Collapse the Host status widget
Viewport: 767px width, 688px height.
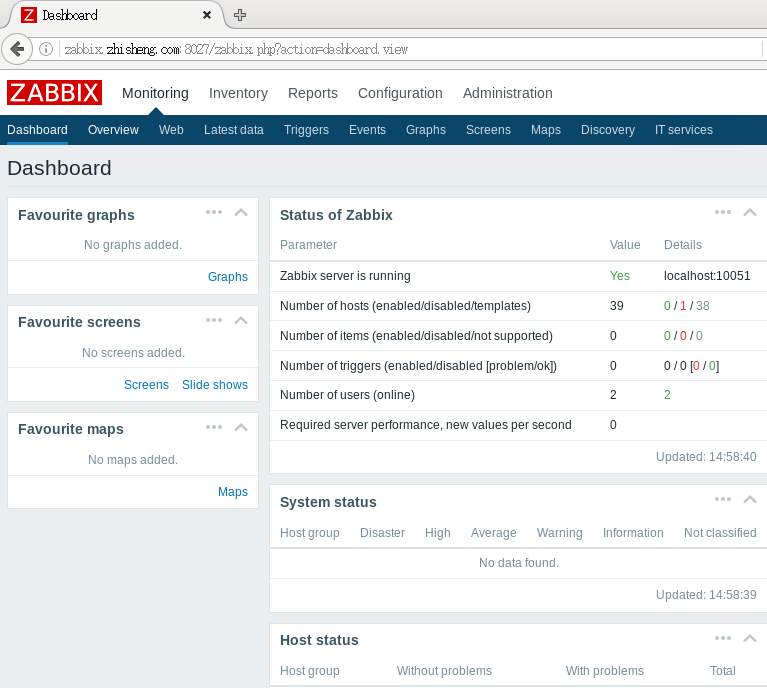(750, 638)
